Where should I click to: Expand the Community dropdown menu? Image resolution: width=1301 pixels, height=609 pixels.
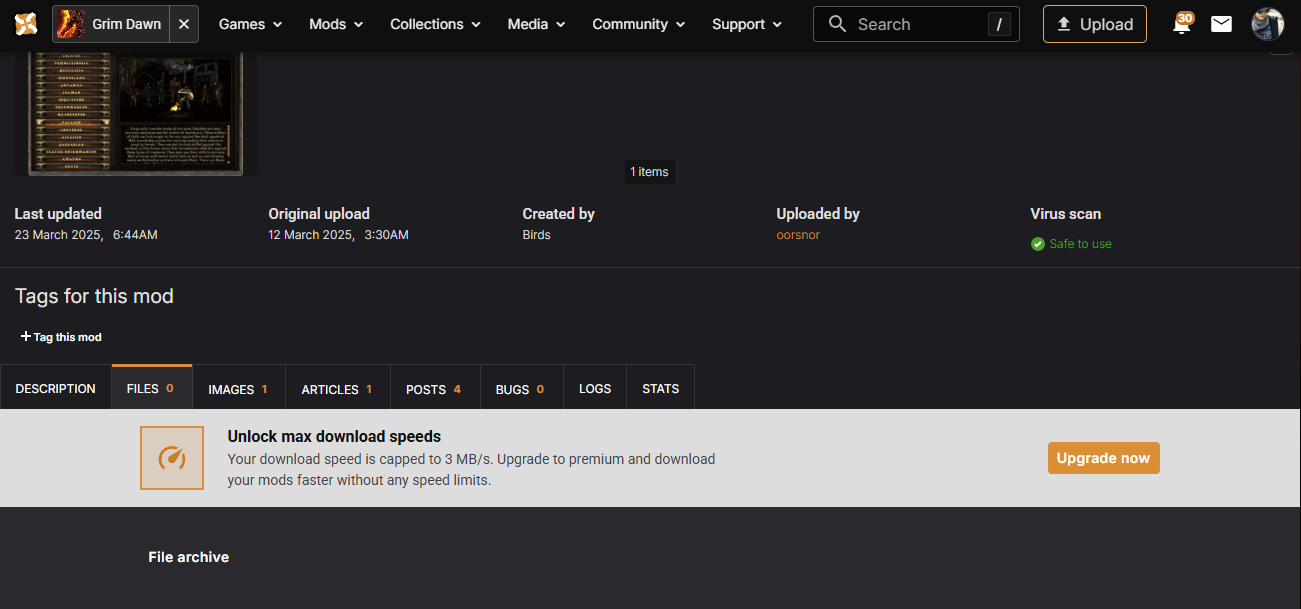coord(639,24)
